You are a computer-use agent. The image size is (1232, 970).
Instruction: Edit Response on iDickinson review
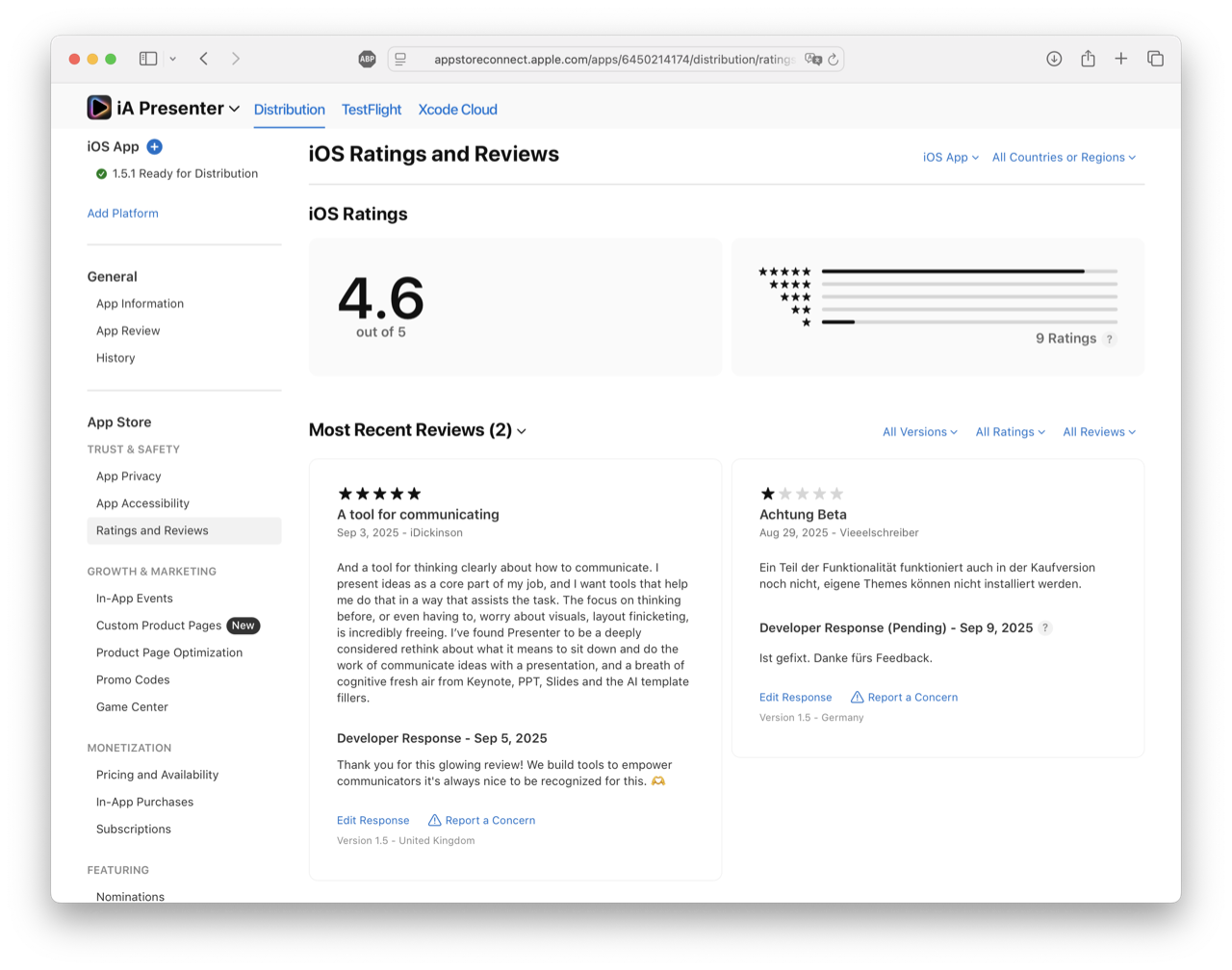(x=372, y=821)
